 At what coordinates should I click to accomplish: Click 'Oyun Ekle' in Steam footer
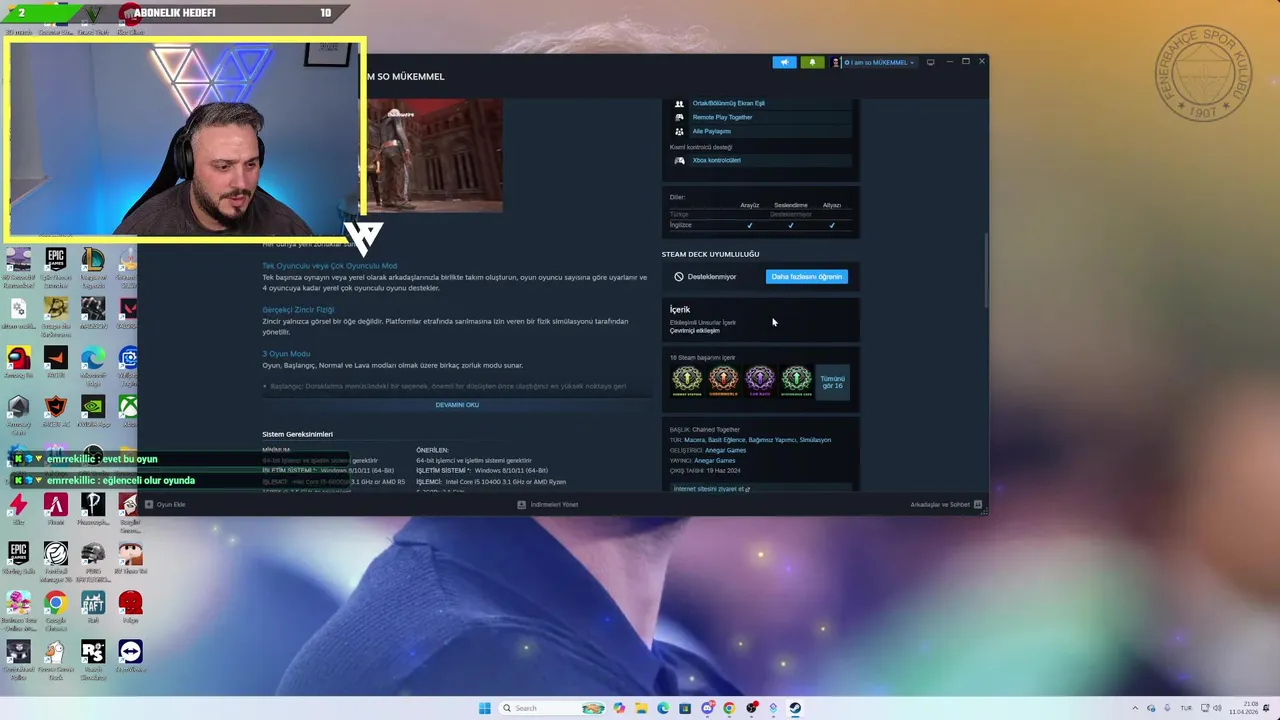point(165,504)
